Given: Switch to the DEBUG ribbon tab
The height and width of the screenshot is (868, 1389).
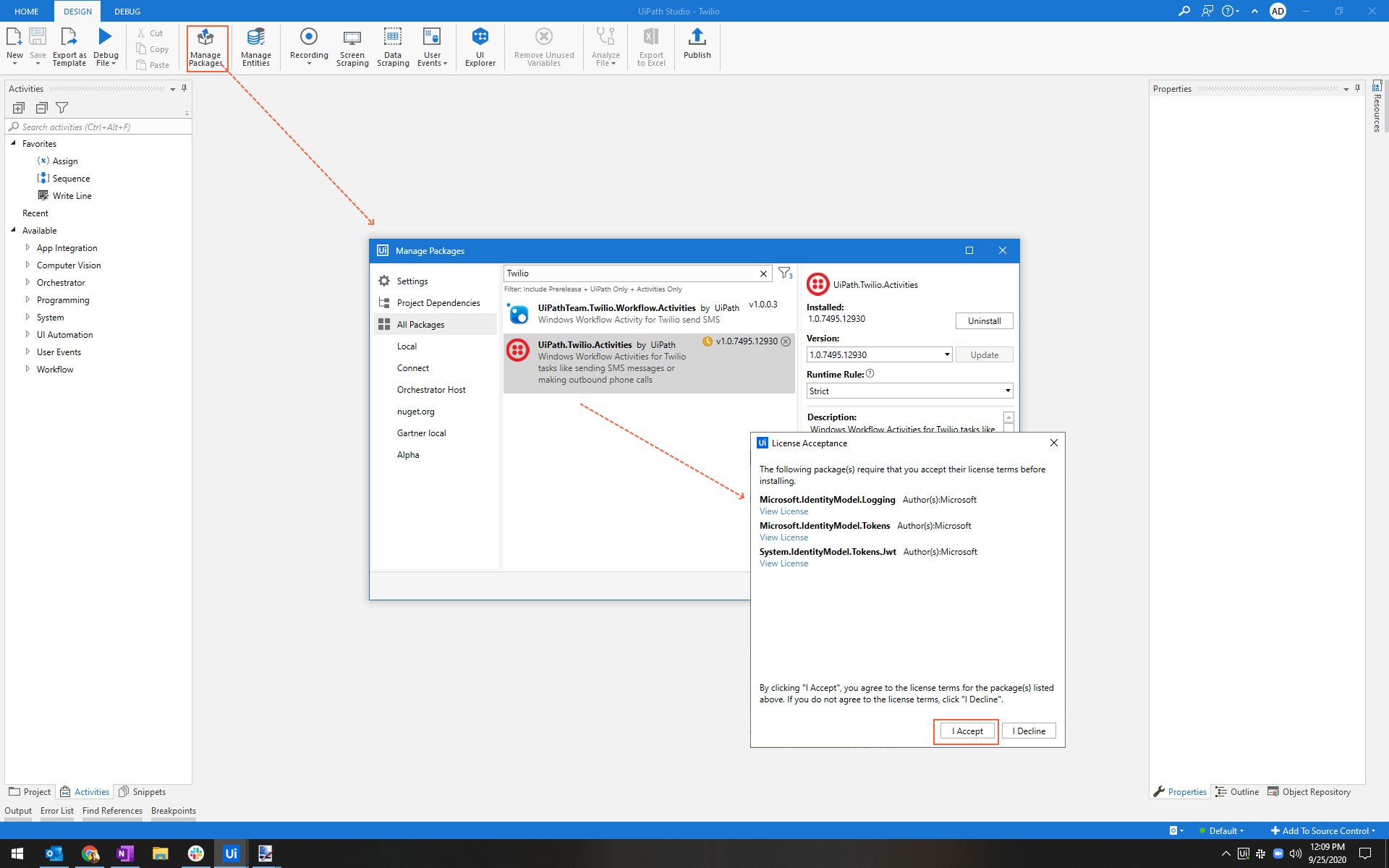Looking at the screenshot, I should coord(127,12).
